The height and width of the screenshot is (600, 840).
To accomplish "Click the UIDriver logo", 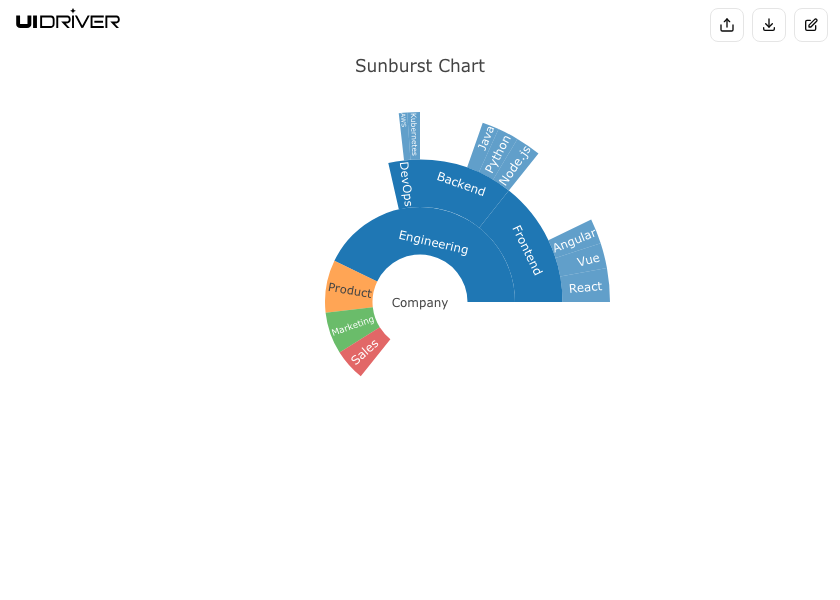I will click(x=68, y=20).
